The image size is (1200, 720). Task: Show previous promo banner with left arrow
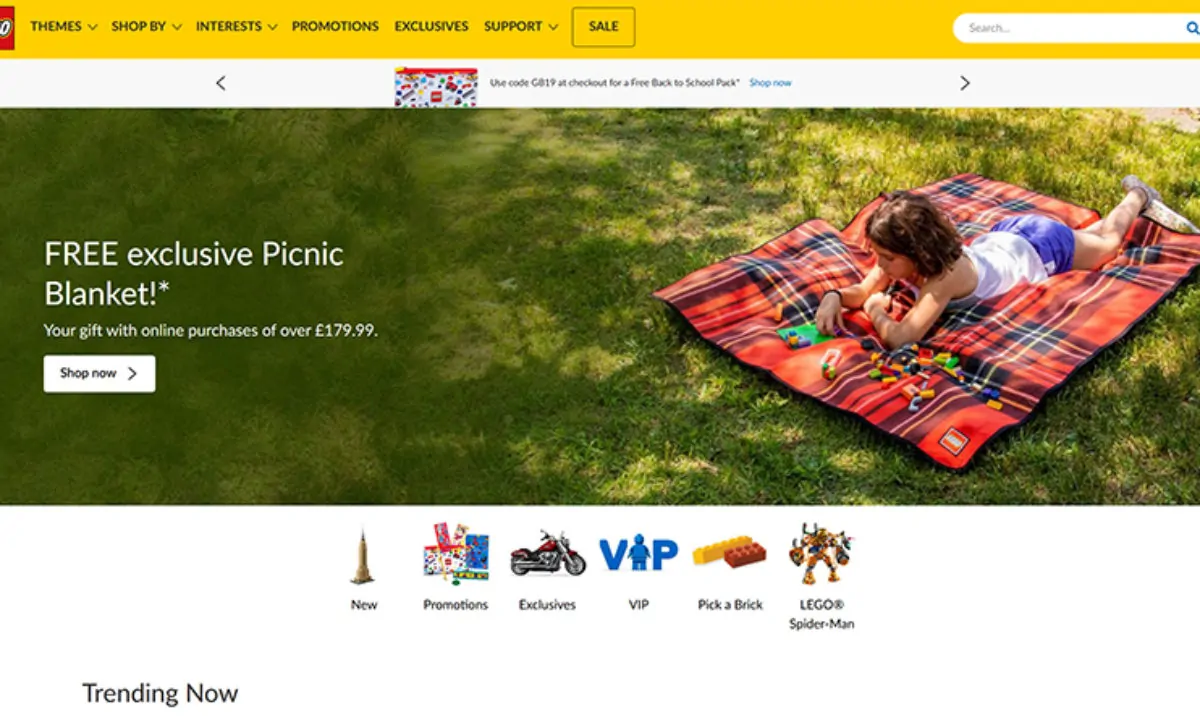221,83
